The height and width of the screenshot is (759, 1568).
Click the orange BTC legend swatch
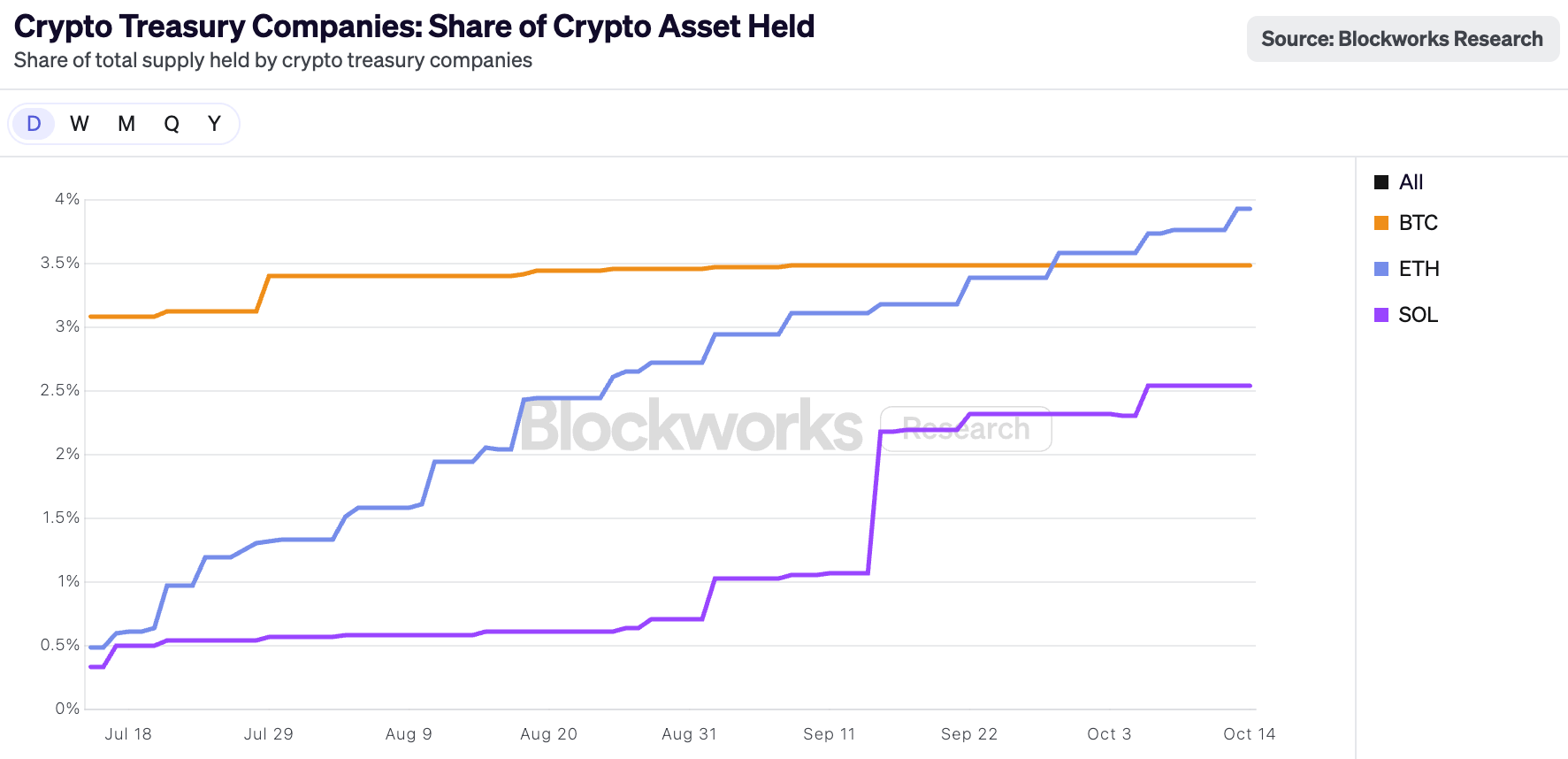click(1381, 223)
